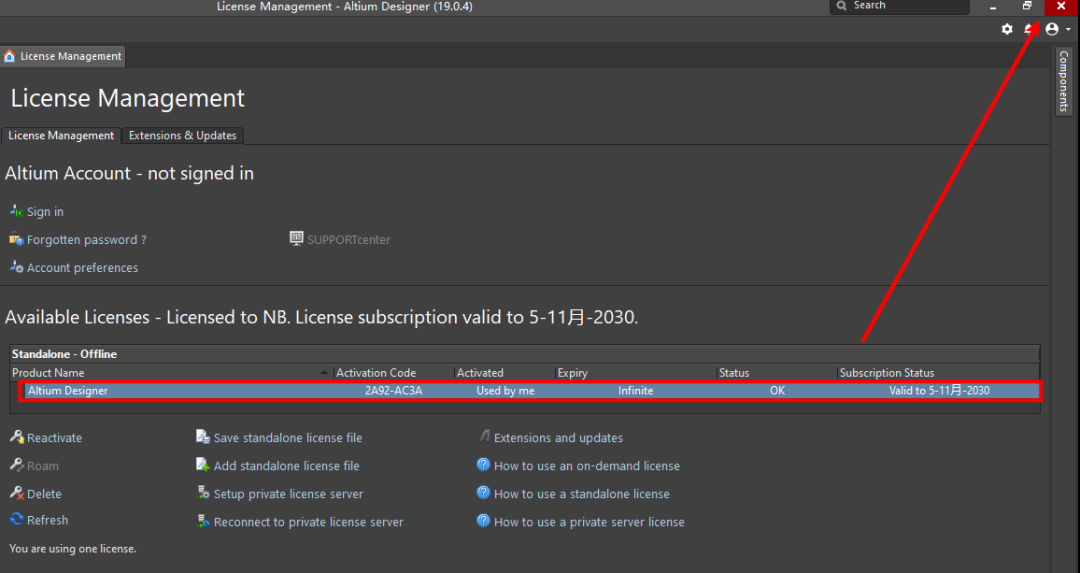
Task: Open How to use a standalone license
Action: [x=582, y=494]
